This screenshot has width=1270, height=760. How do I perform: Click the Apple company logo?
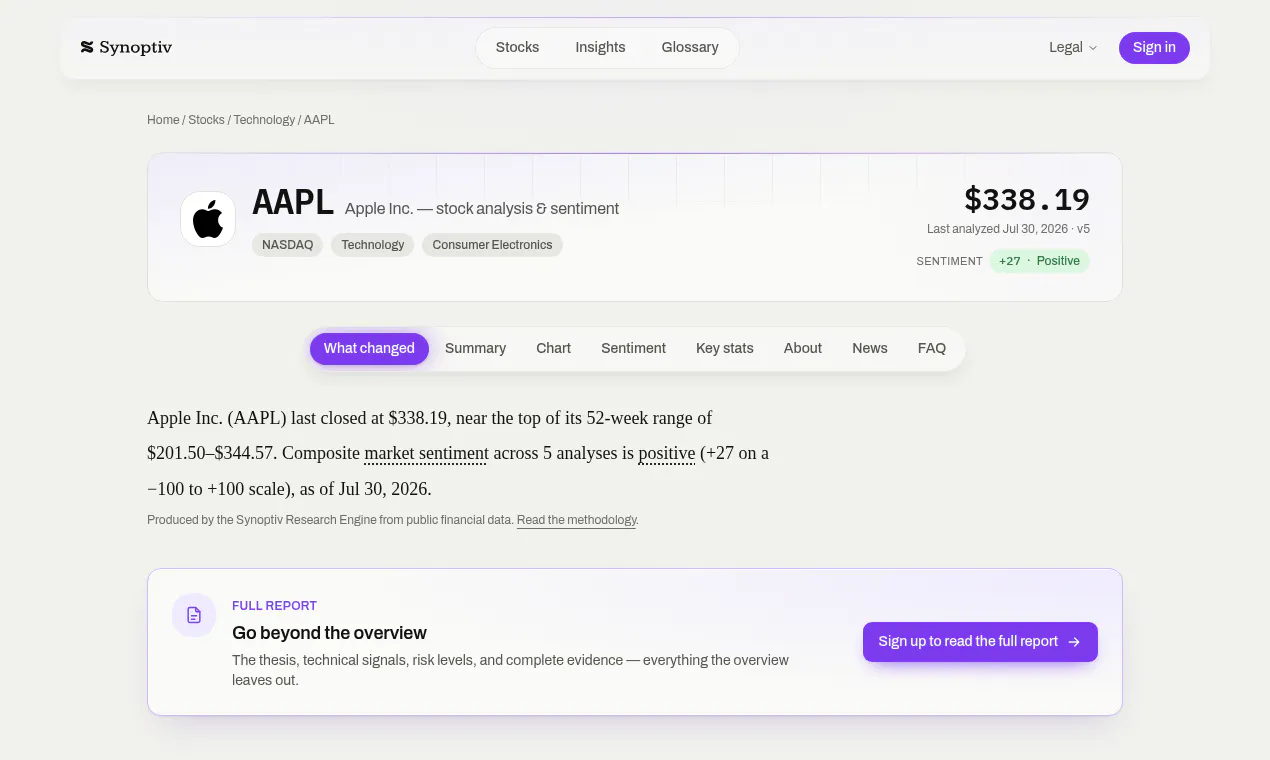pyautogui.click(x=208, y=219)
